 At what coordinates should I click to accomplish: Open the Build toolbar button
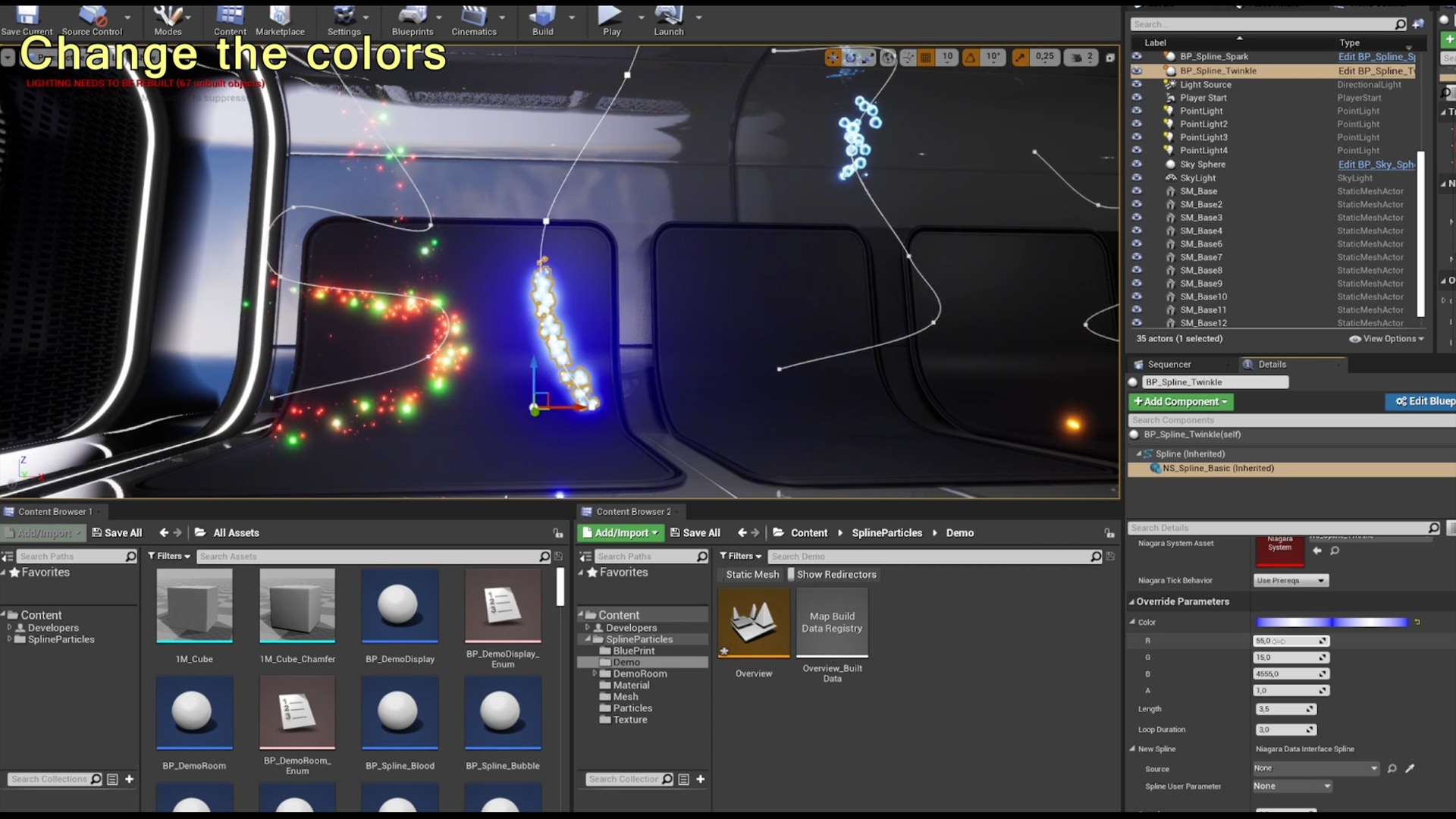542,20
